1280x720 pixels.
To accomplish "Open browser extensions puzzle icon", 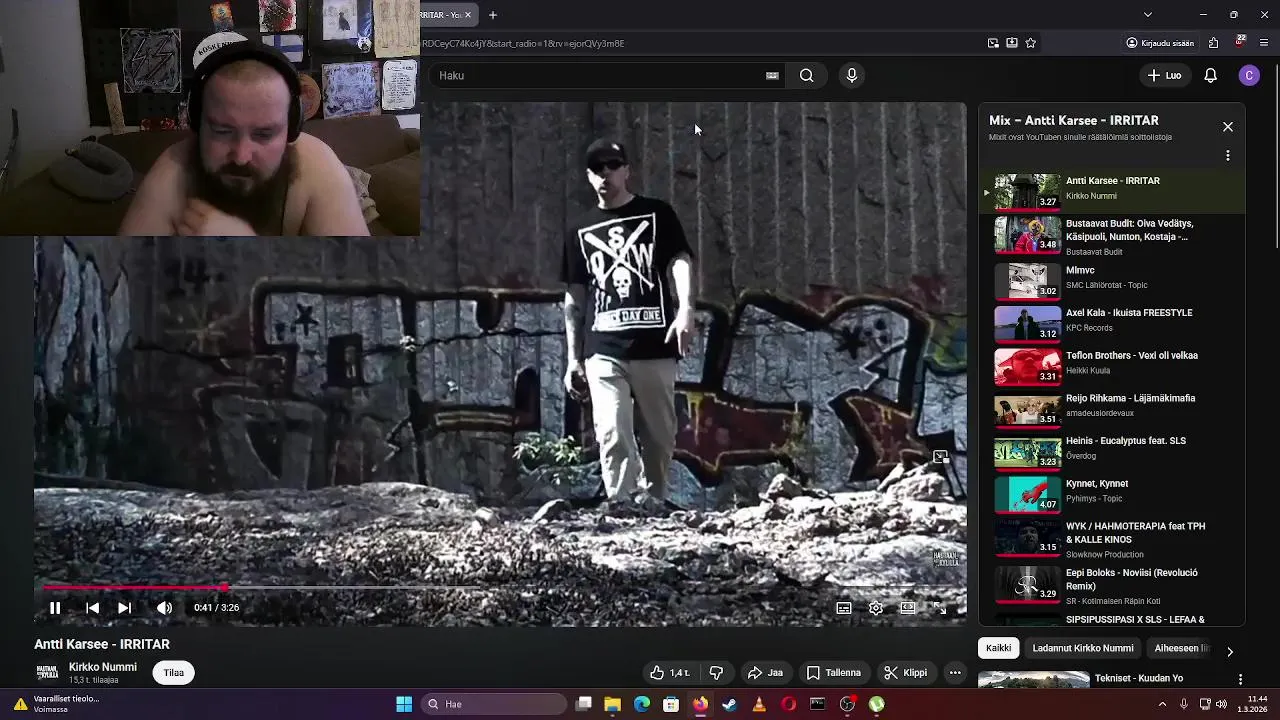I will (x=1214, y=43).
